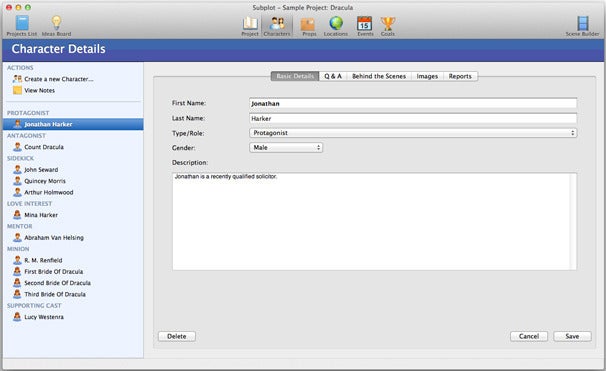Image resolution: width=606 pixels, height=371 pixels.
Task: Click the SIDEKICK group heading
Action: point(20,158)
